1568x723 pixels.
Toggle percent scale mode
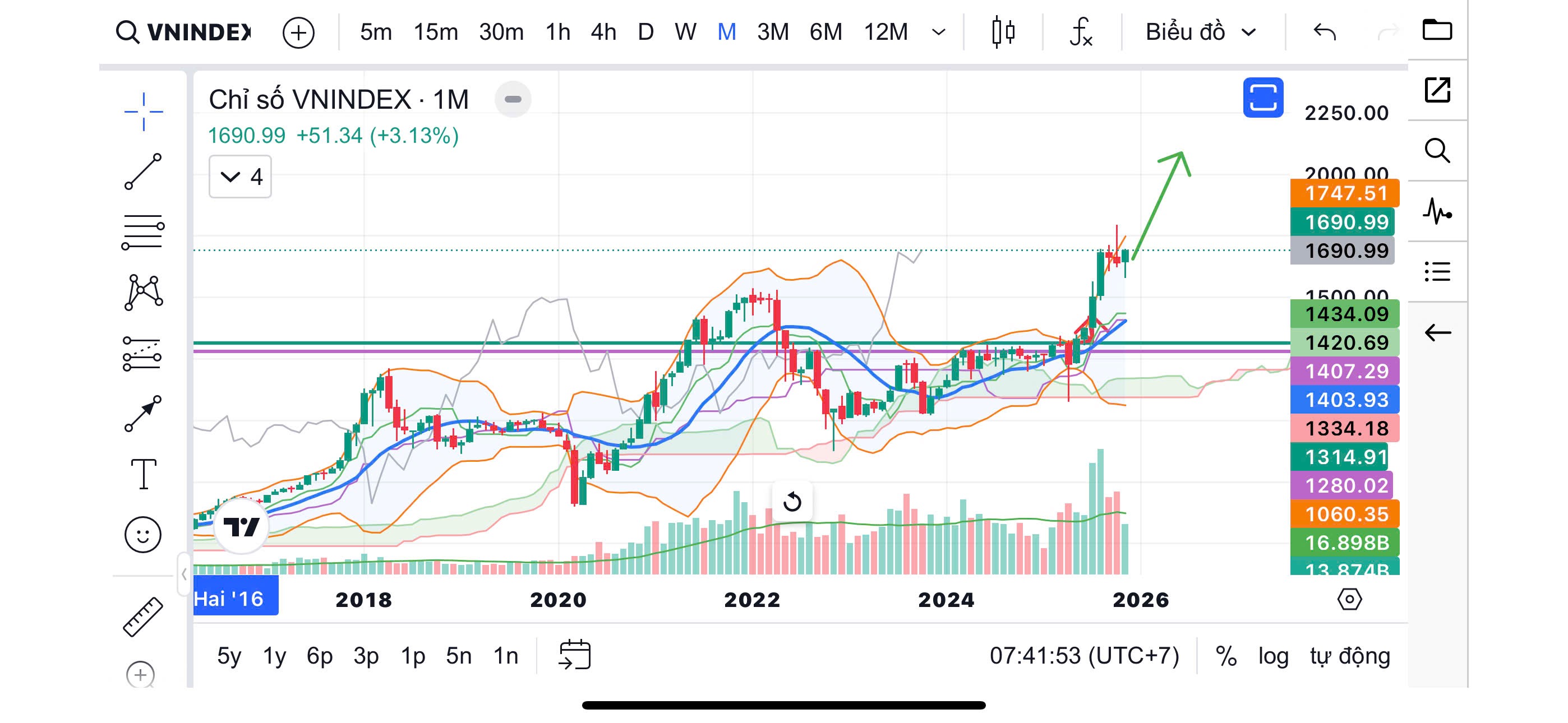click(x=1226, y=656)
